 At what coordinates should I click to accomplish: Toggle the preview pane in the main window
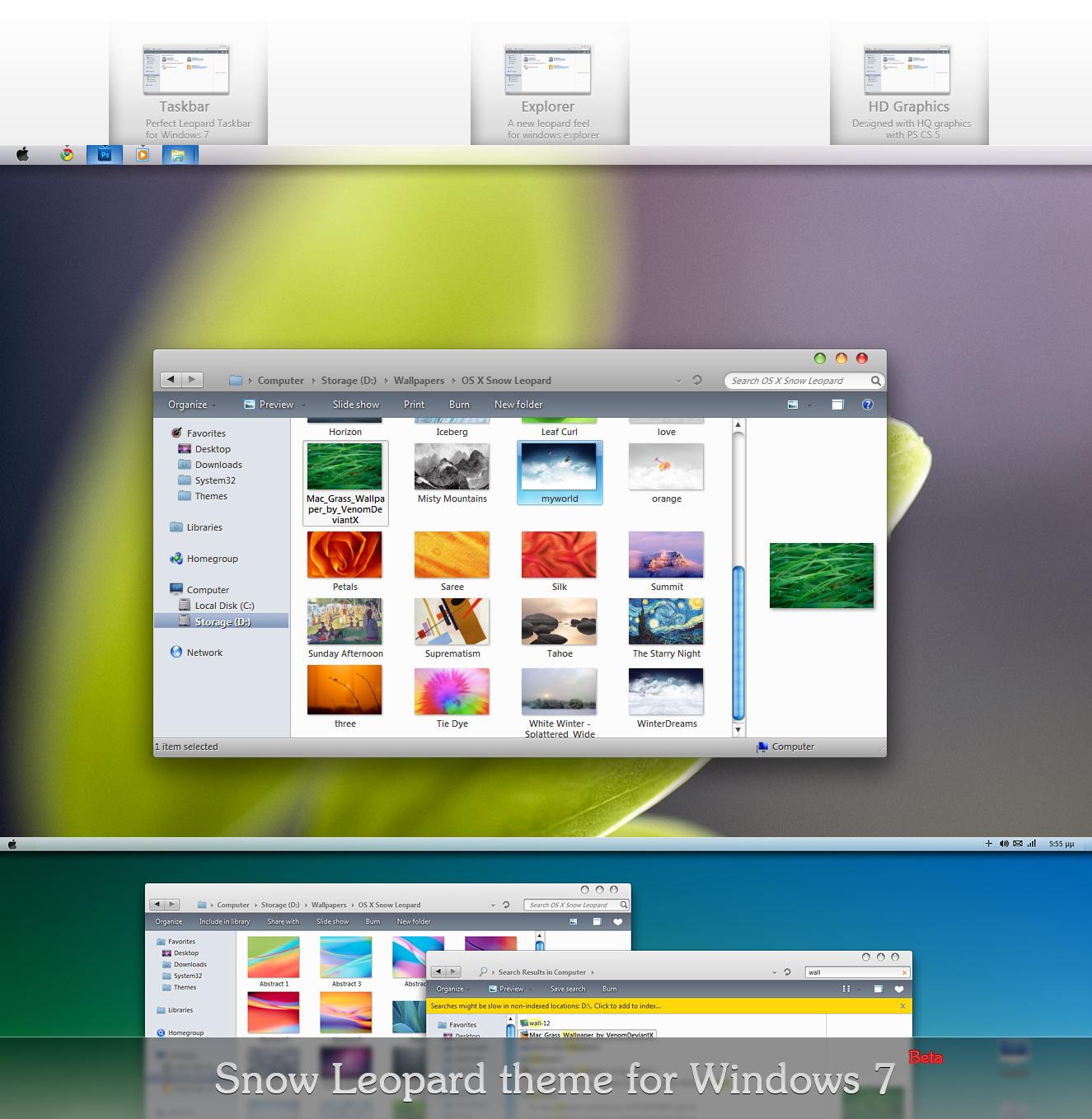pos(837,405)
